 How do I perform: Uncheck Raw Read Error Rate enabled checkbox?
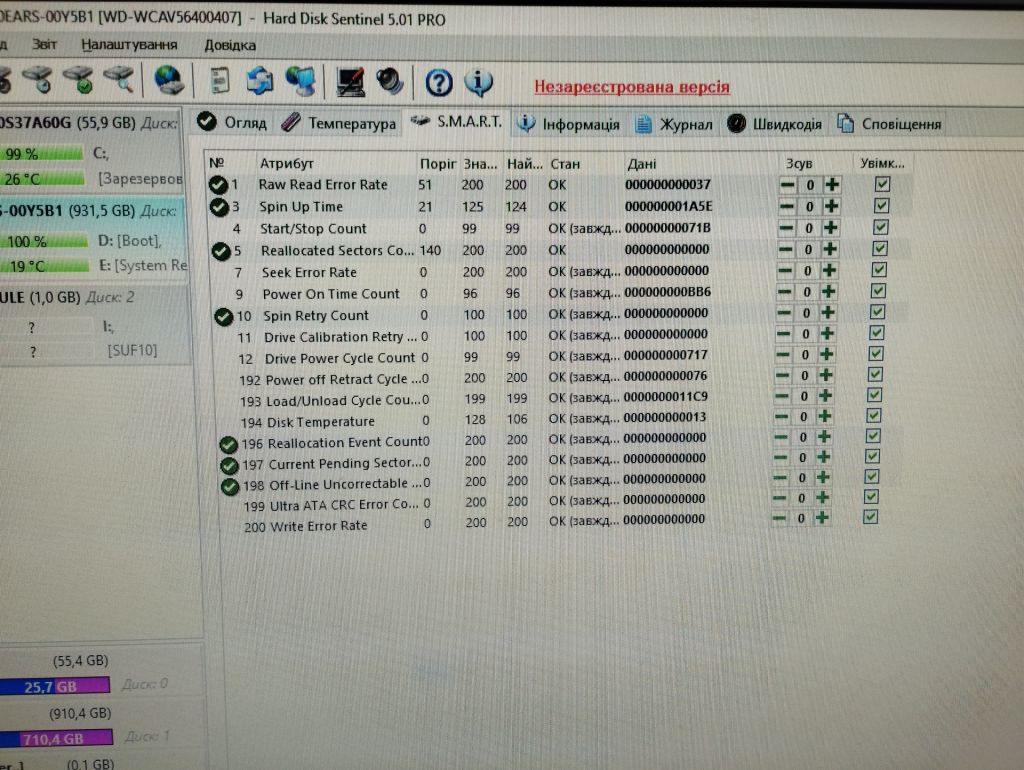pos(882,184)
